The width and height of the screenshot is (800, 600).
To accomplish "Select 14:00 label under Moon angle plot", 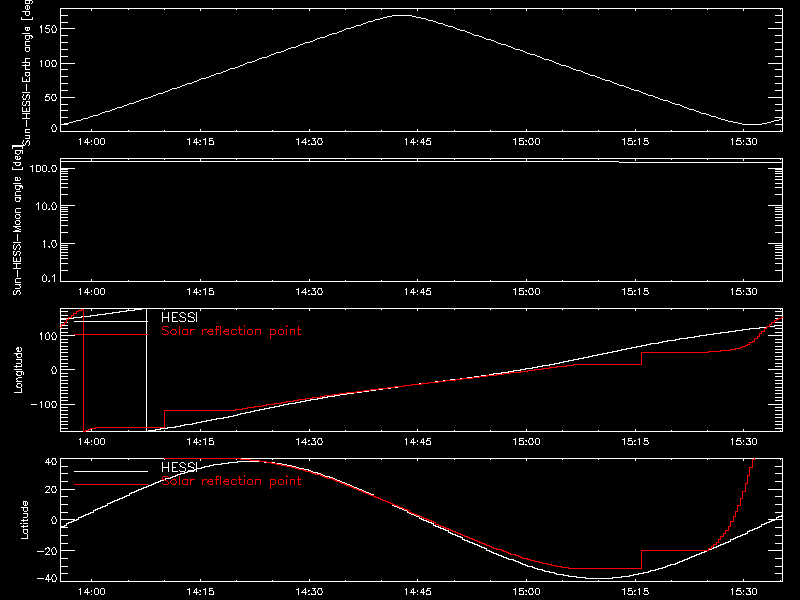I will point(92,292).
